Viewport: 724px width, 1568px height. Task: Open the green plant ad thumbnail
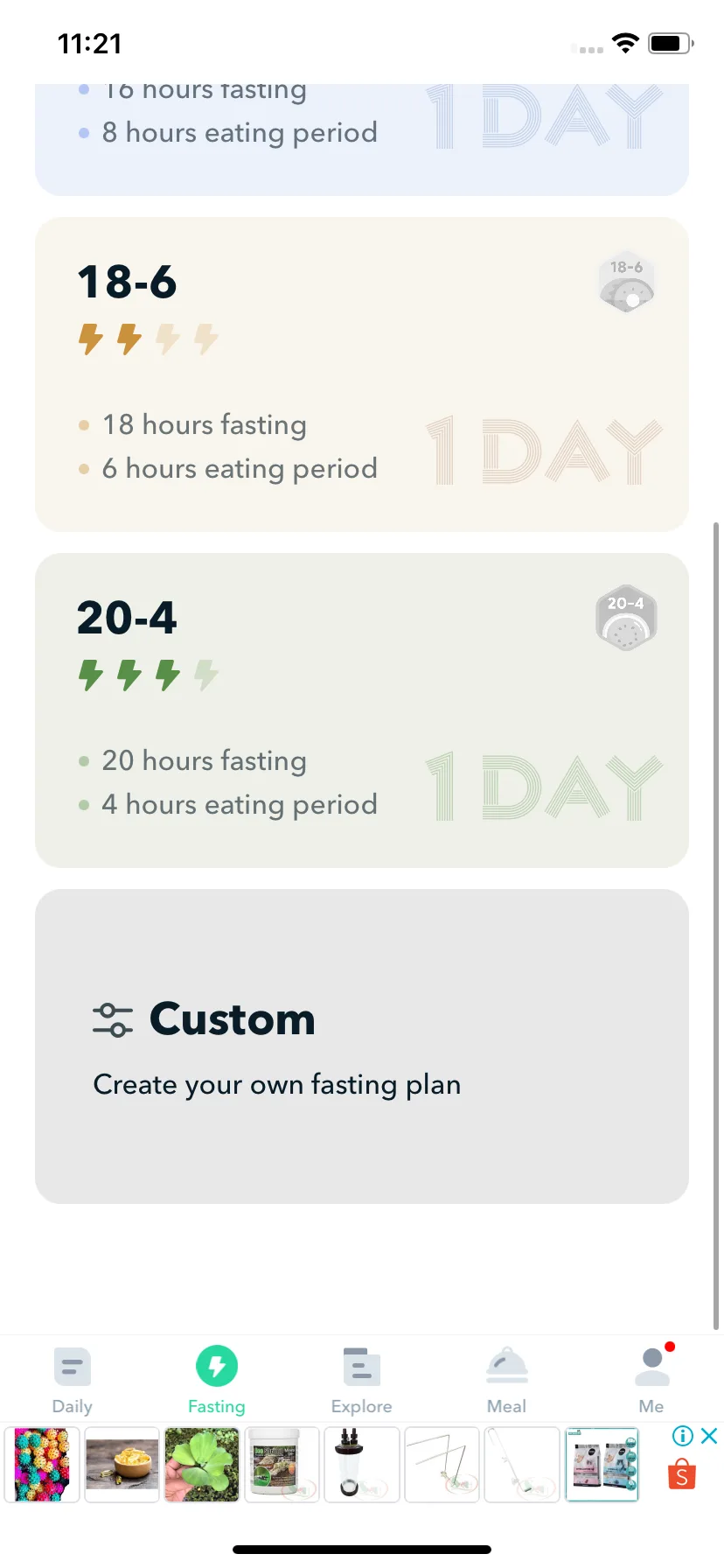point(202,1465)
